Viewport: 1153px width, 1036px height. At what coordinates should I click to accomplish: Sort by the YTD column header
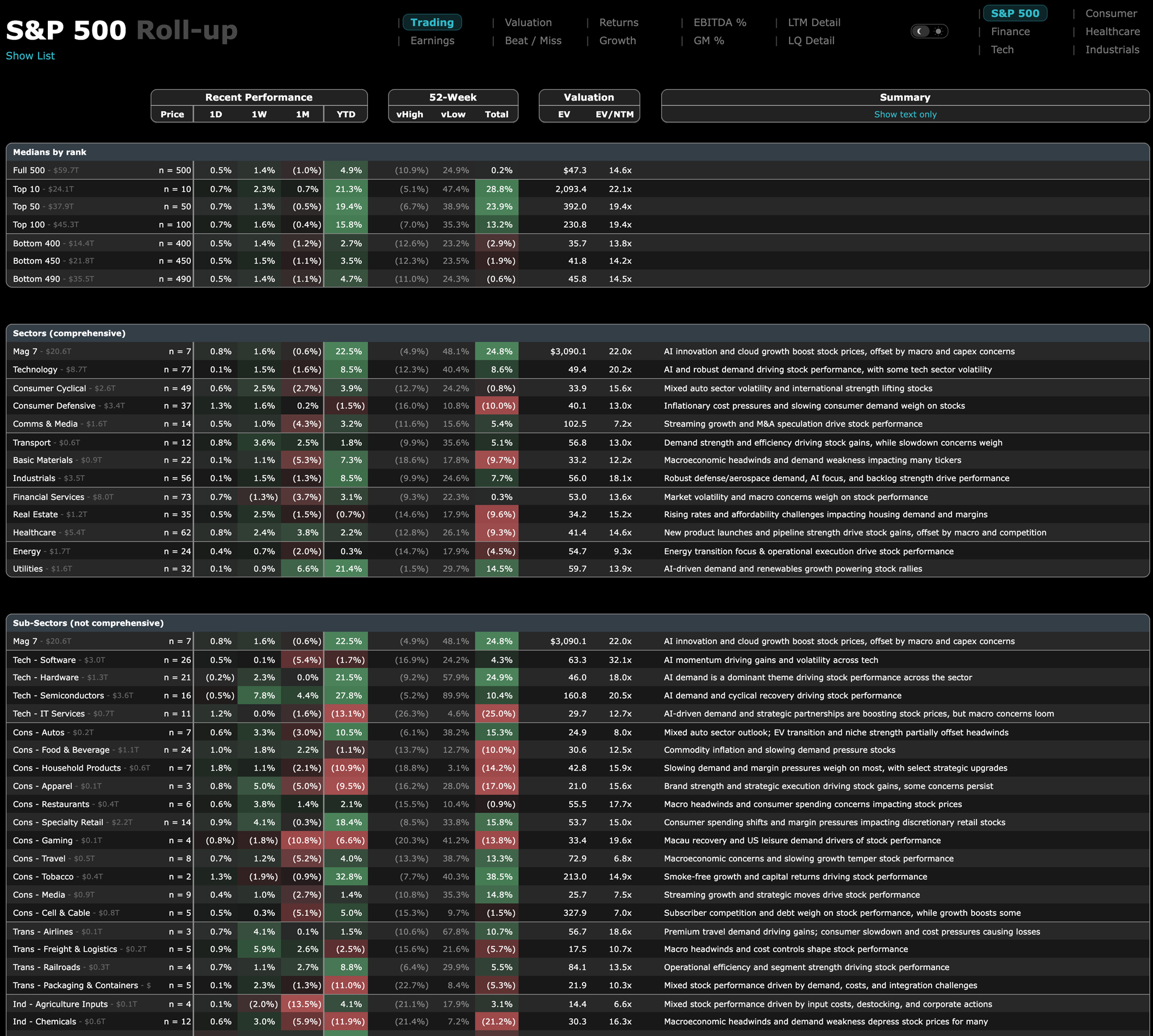[x=346, y=114]
